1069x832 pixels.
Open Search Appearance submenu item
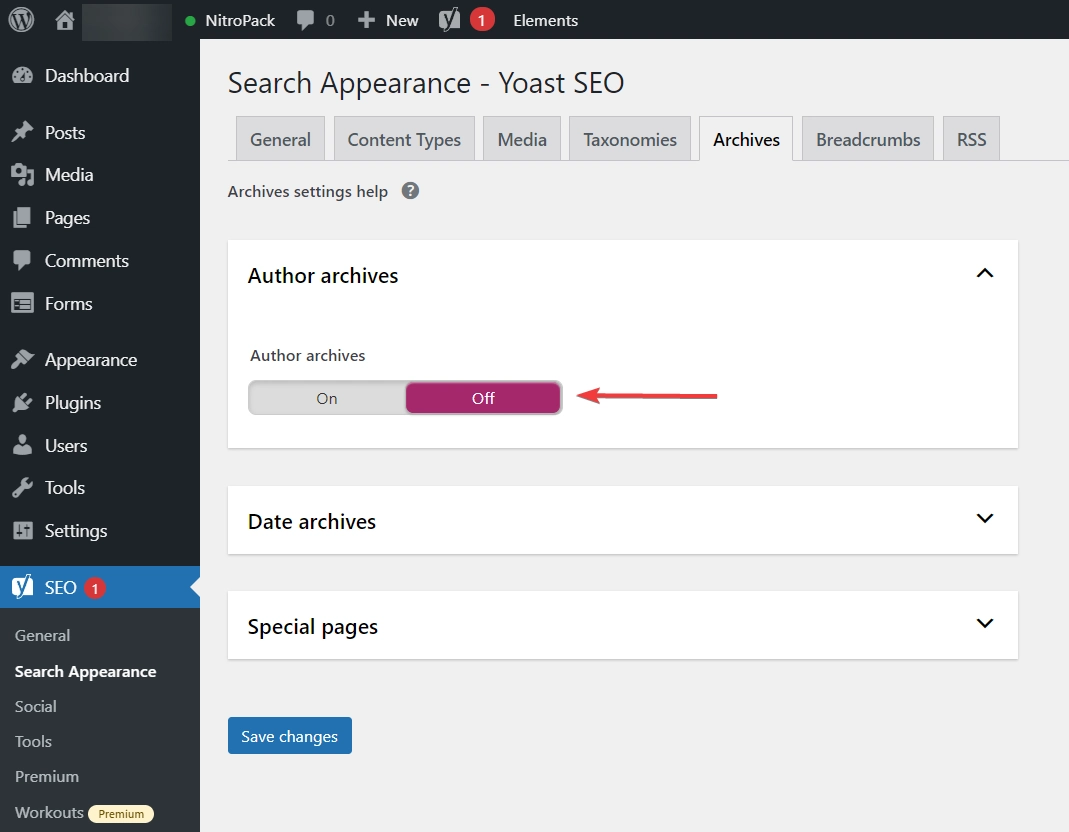pos(85,672)
